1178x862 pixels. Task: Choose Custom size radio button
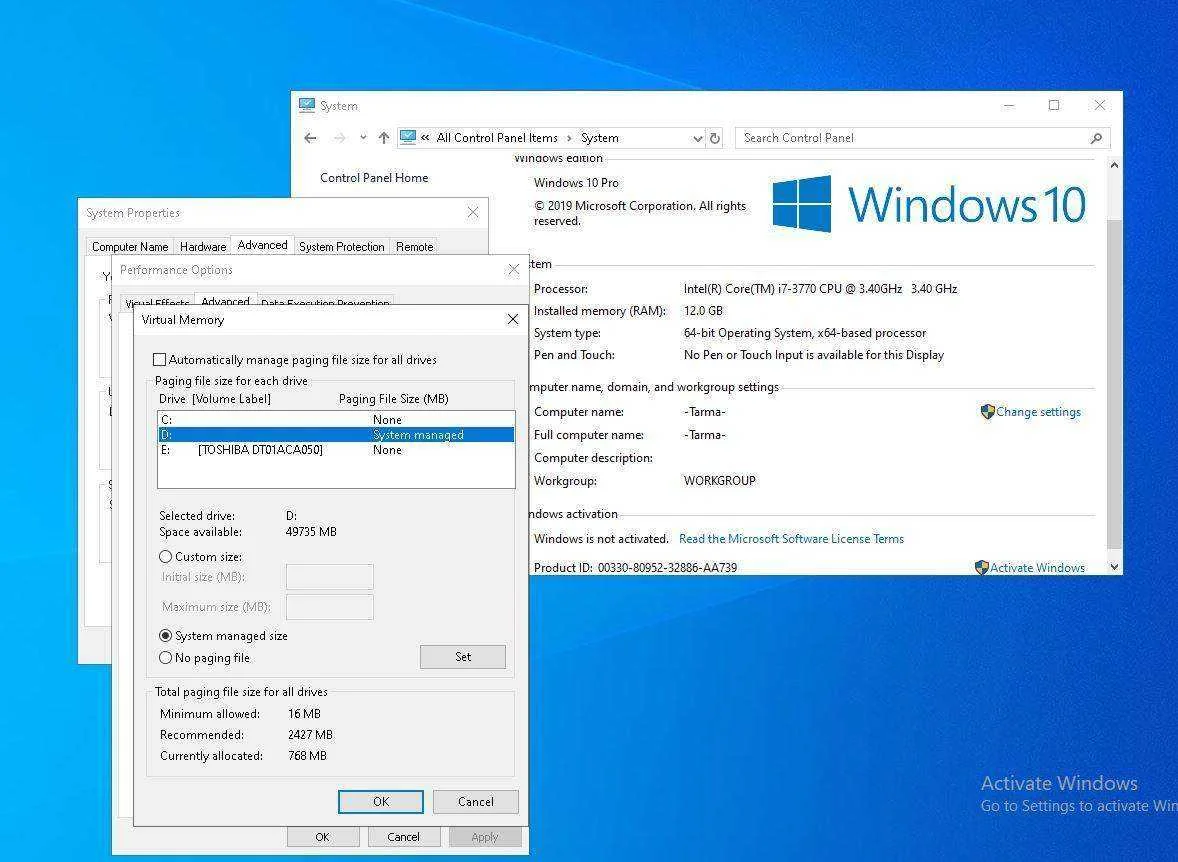165,557
